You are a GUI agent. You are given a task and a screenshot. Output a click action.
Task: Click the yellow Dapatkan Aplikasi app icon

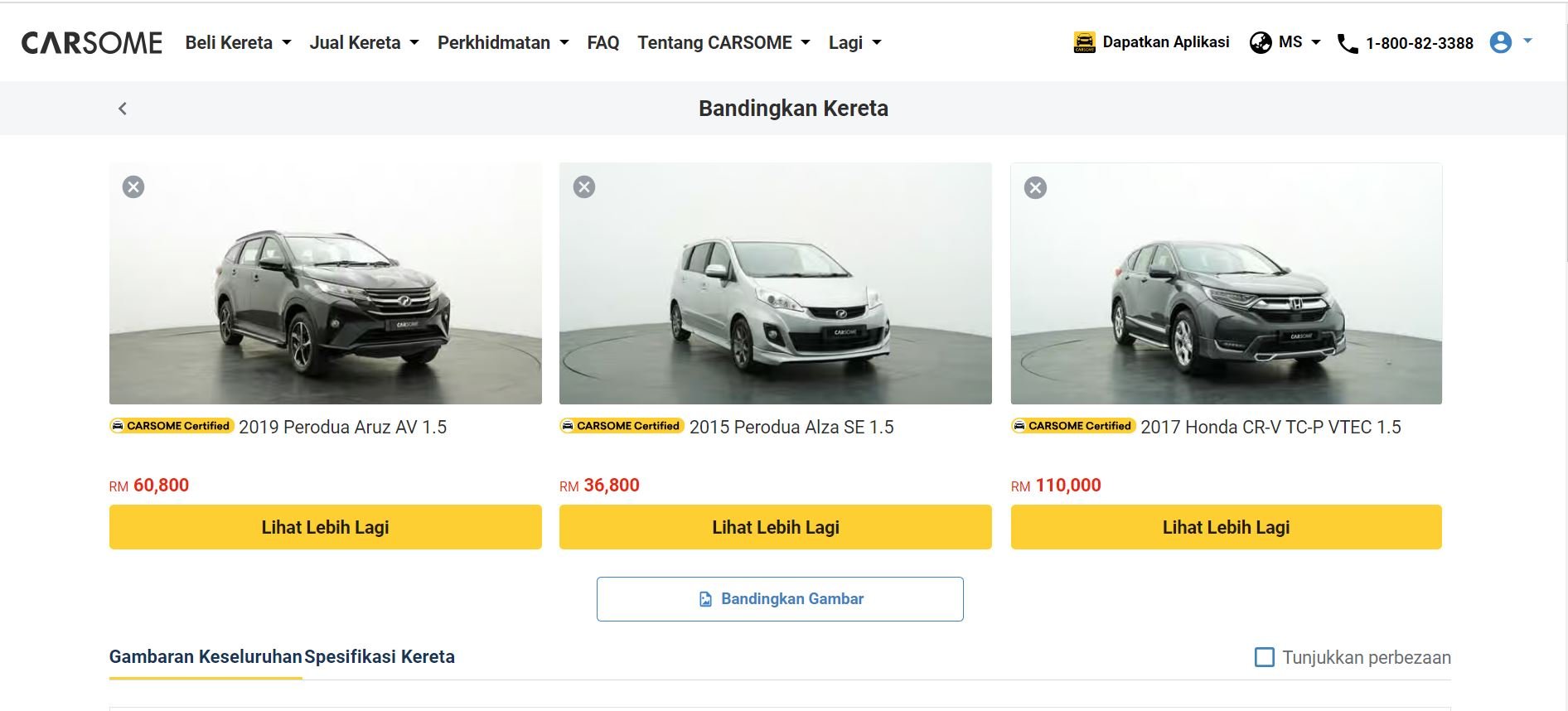[1084, 42]
